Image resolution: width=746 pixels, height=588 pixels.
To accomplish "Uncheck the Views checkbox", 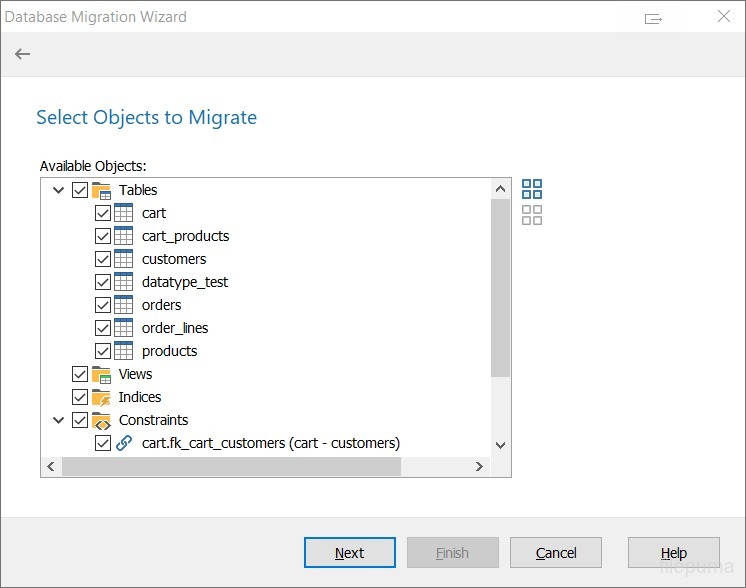I will [80, 374].
